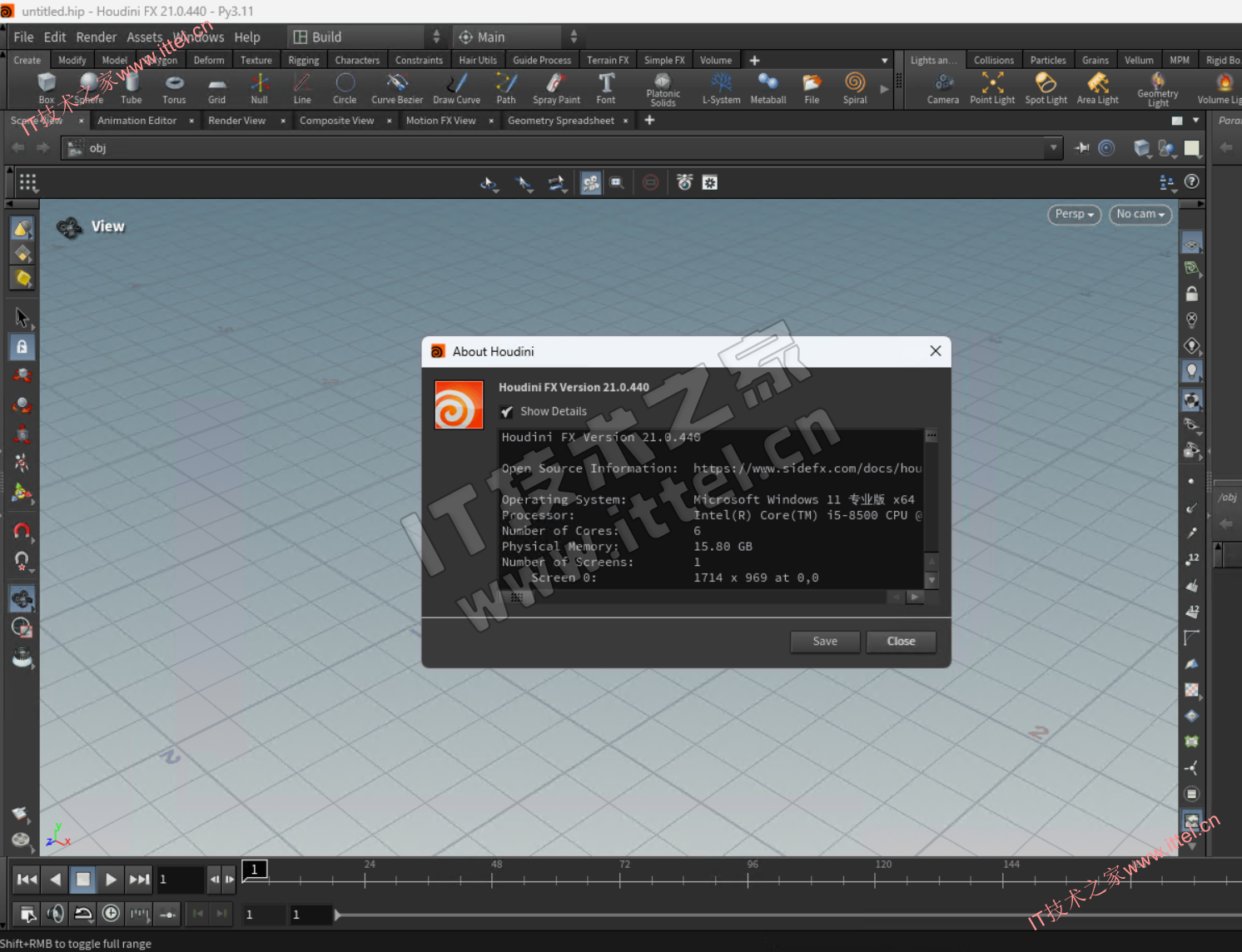The image size is (1242, 952).
Task: Open the No cam camera dropdown
Action: click(1140, 215)
